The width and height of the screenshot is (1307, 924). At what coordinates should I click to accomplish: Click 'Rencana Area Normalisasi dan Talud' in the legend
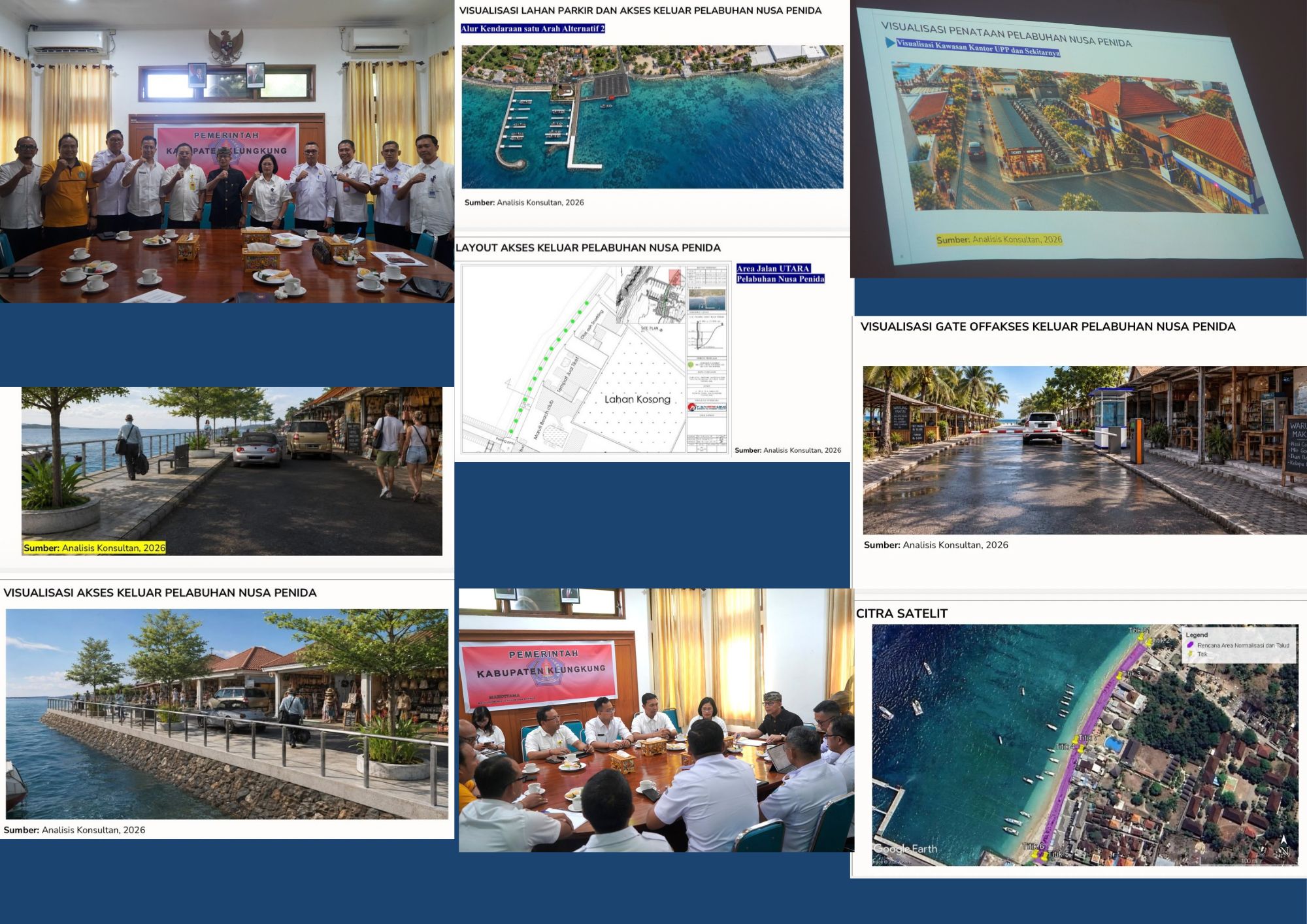[x=1243, y=645]
